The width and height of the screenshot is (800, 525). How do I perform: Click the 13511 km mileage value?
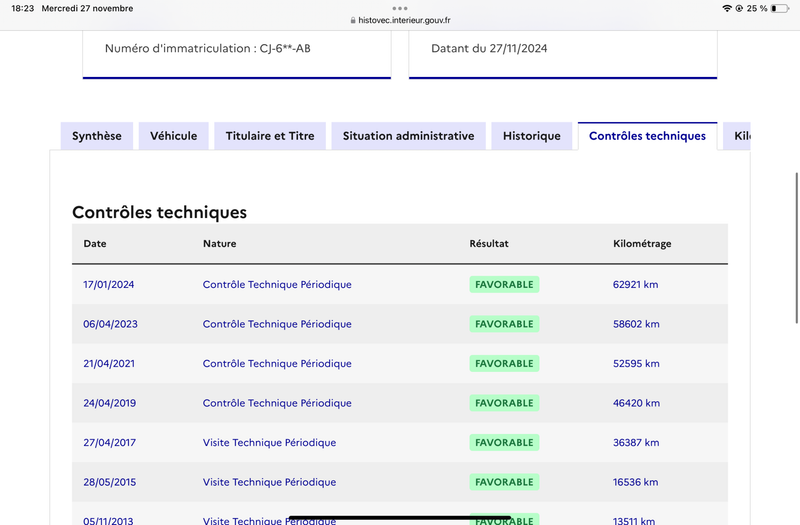[x=634, y=521]
